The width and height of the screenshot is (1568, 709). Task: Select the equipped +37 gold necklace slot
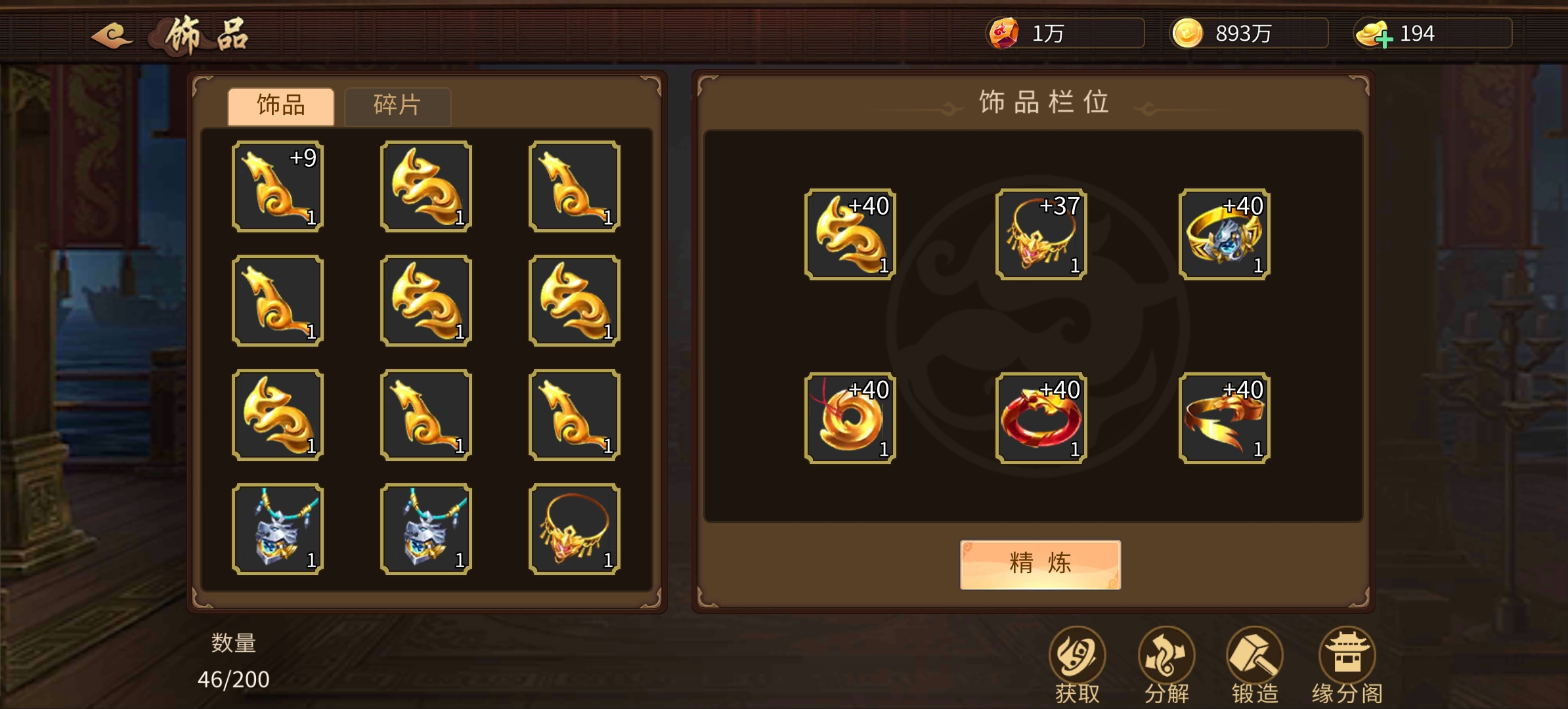click(1041, 234)
